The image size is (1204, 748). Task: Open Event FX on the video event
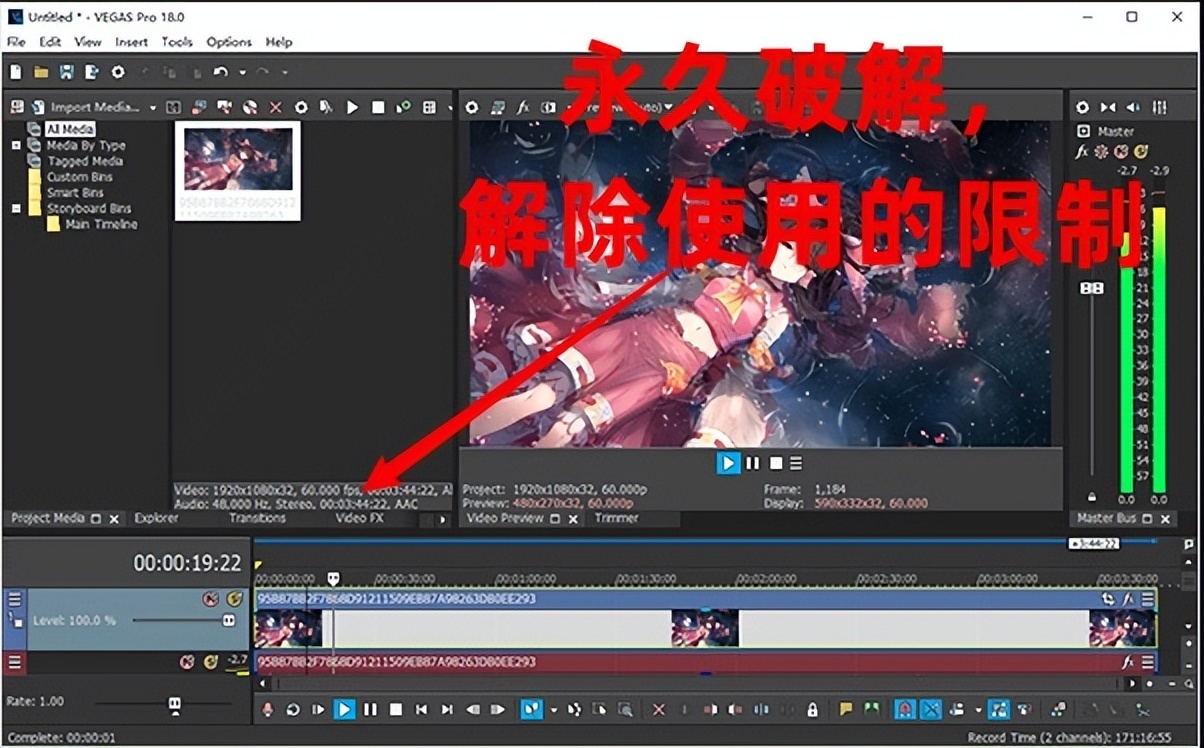[1128, 599]
